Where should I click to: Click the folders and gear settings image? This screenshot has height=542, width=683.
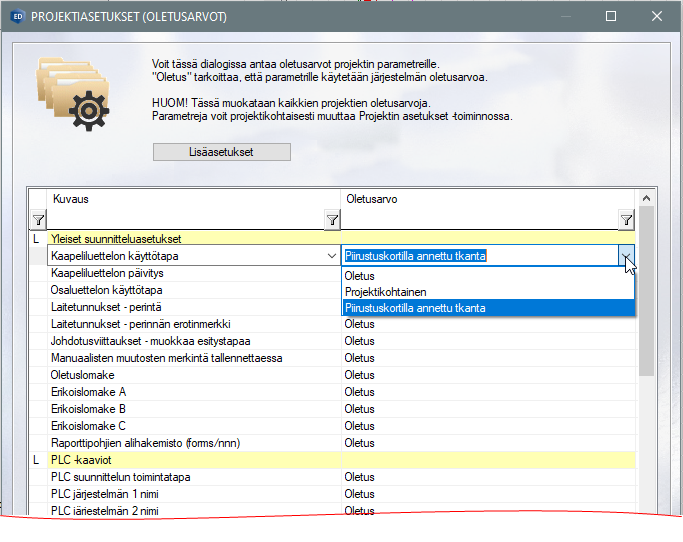72,92
